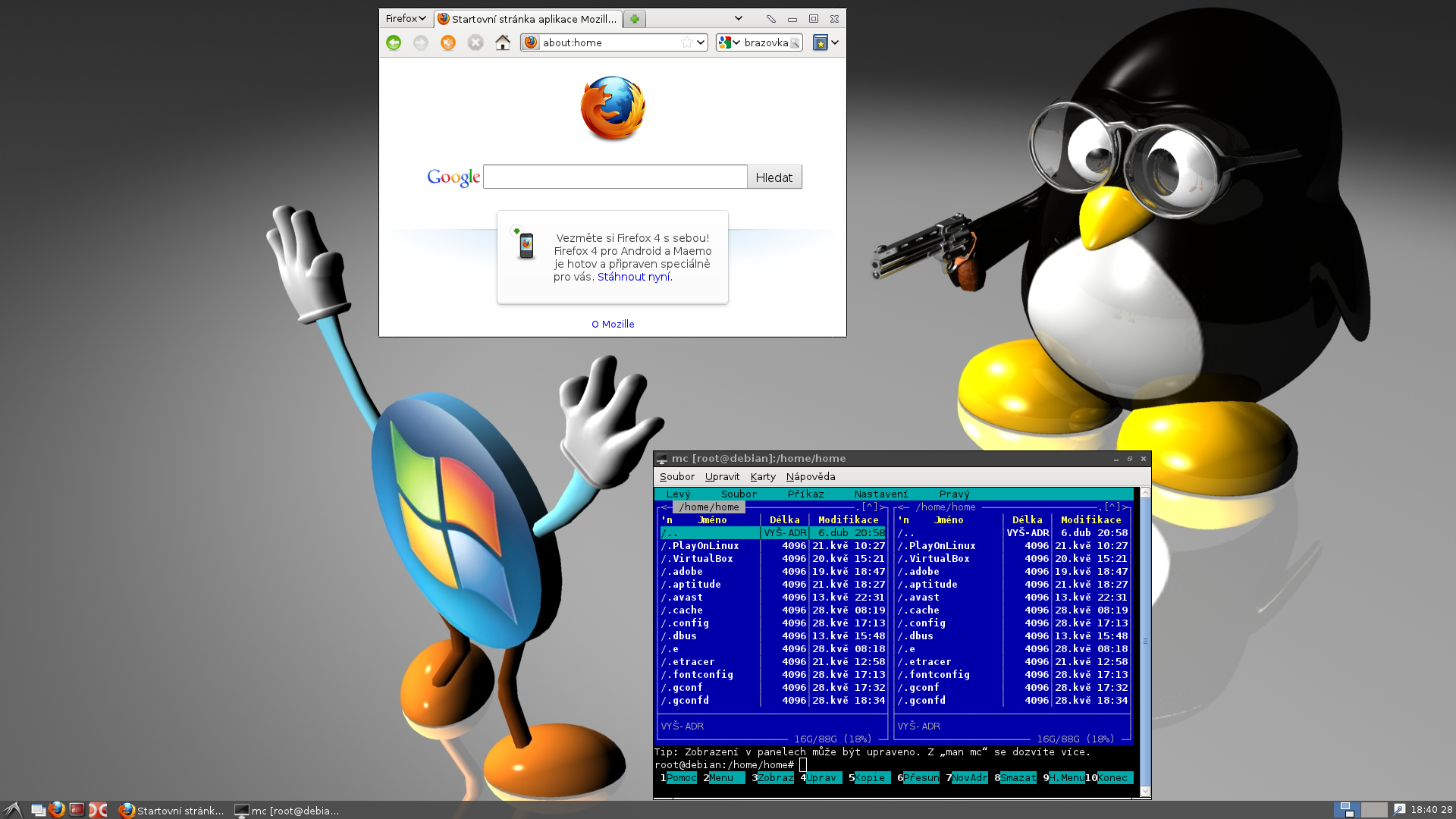Click the Stop loading button in Firefox
This screenshot has width=1456, height=819.
click(x=475, y=42)
